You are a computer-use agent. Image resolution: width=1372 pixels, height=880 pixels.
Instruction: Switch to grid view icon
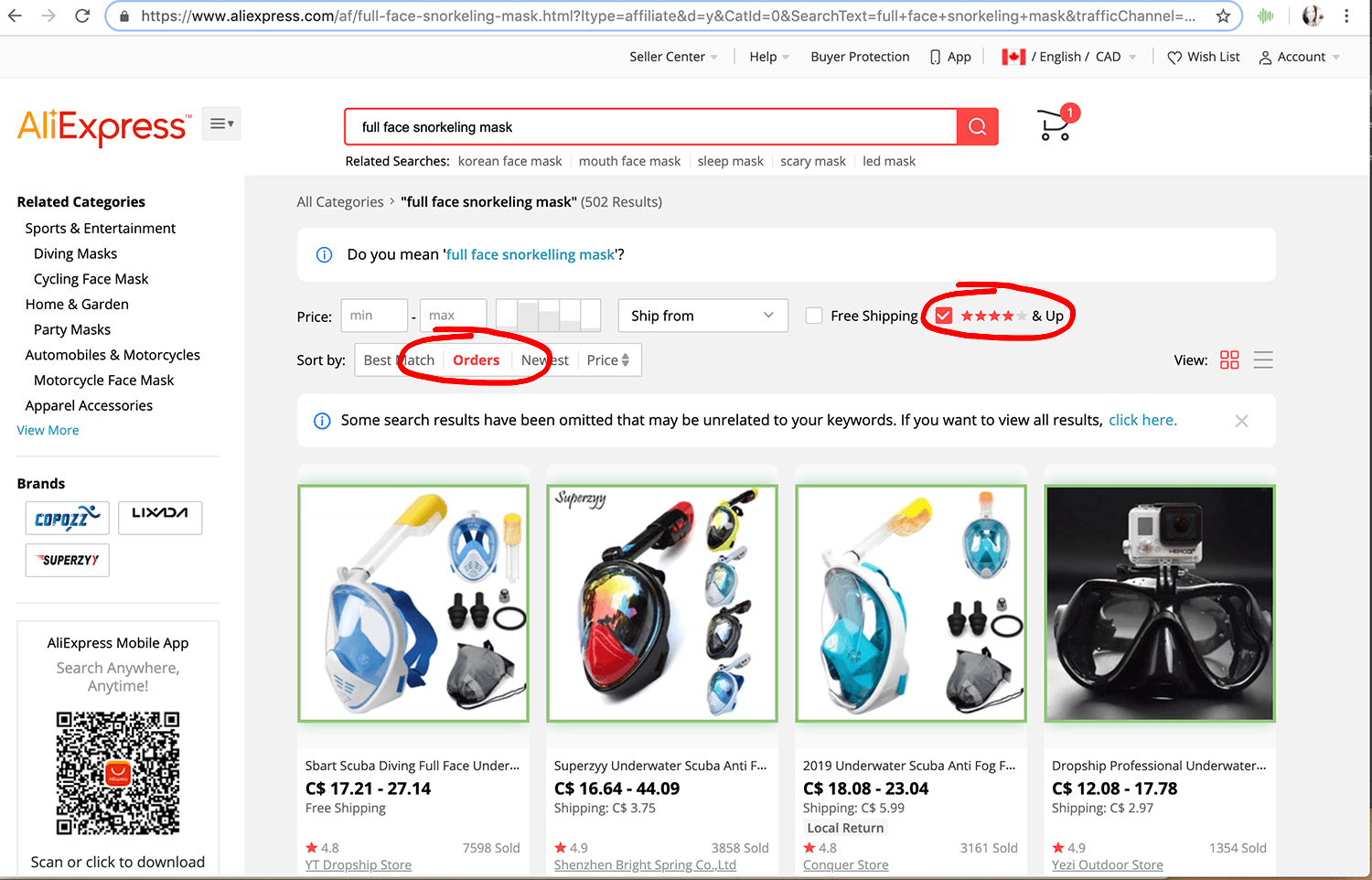coord(1229,360)
